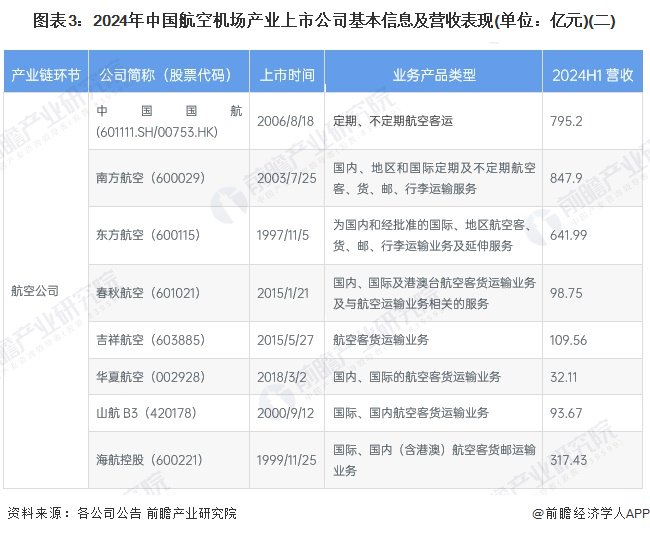Click the date 2000/9/12

click(285, 413)
